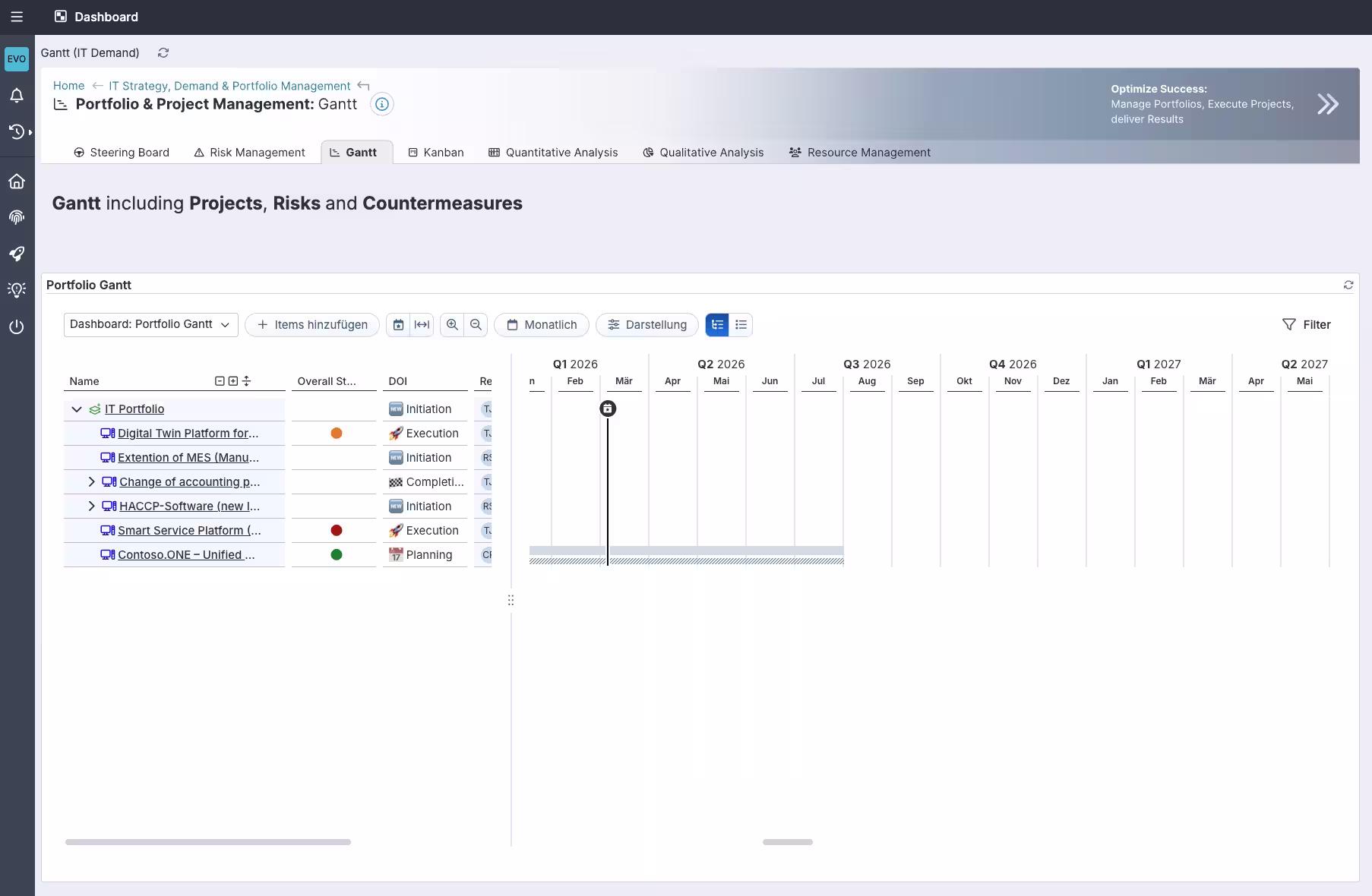
Task: Click the Items hinzufügen button
Action: (311, 324)
